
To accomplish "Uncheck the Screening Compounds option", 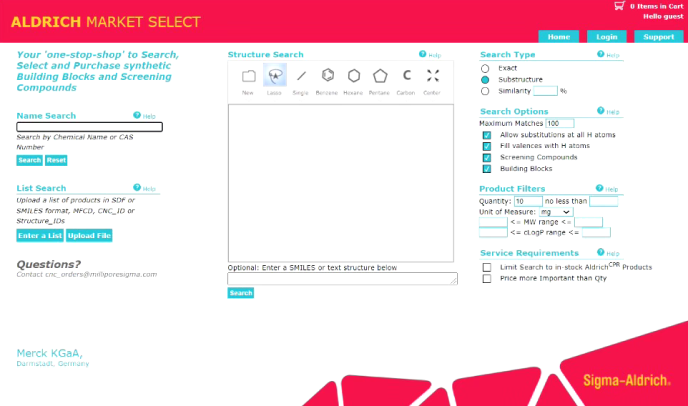I will coord(487,158).
